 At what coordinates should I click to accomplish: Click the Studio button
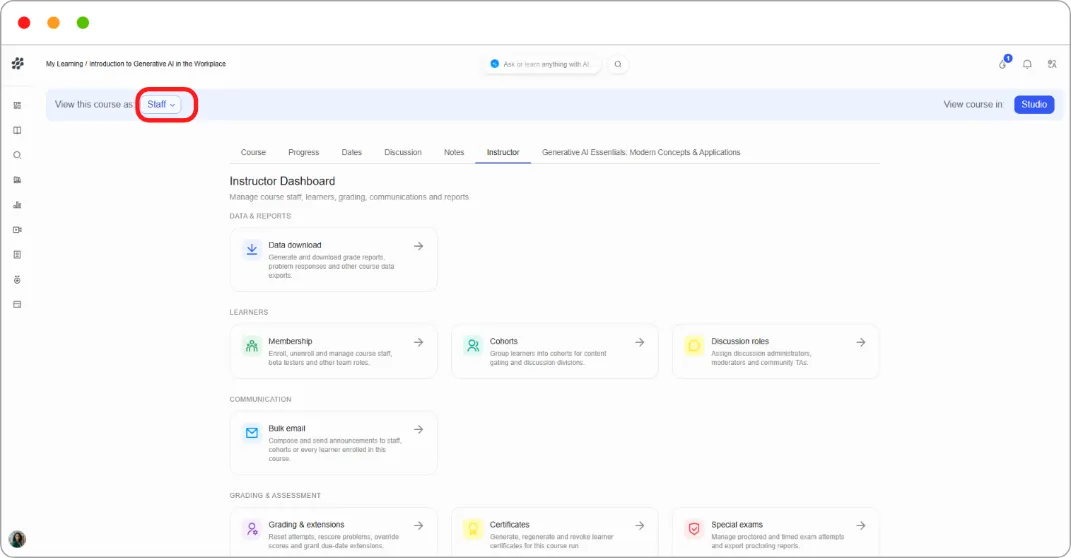pyautogui.click(x=1034, y=104)
